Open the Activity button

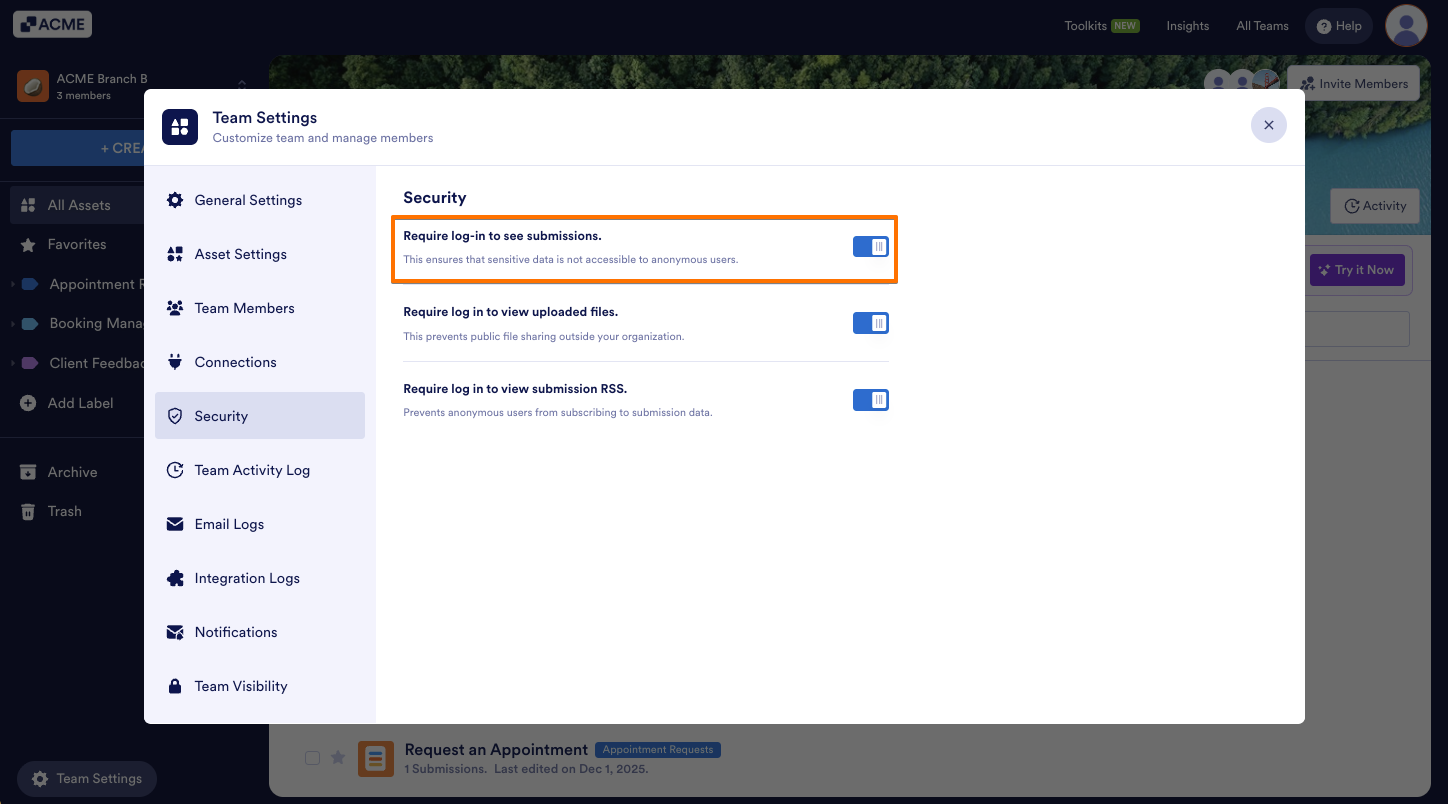pos(1375,206)
